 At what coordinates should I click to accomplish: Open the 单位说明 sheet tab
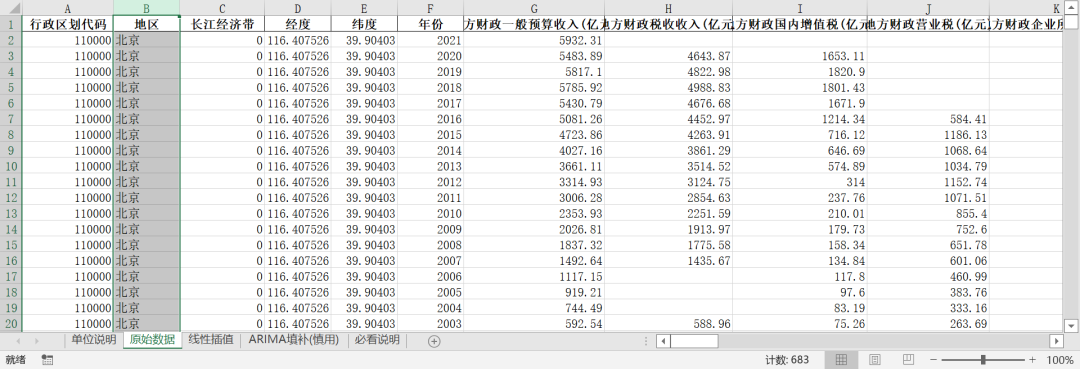click(x=94, y=340)
